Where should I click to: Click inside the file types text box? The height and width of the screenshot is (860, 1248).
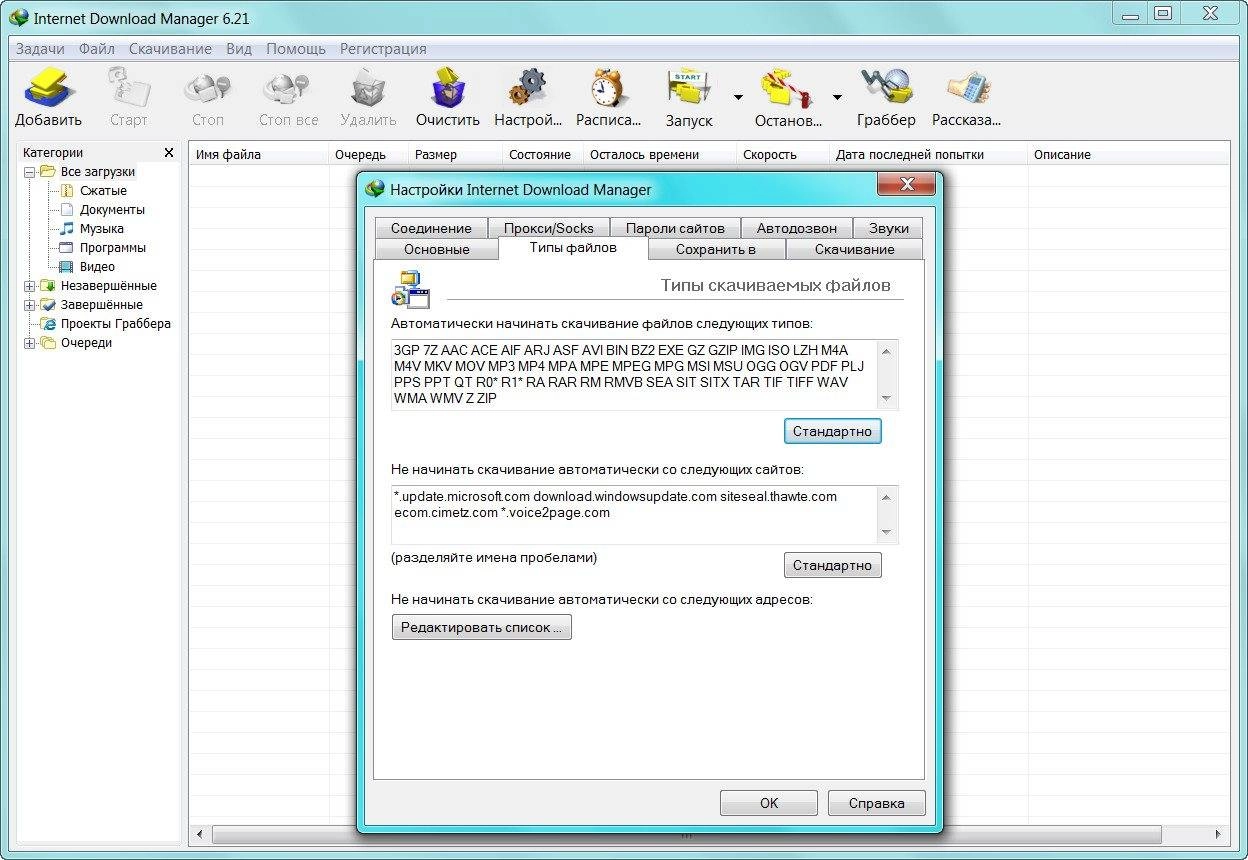pyautogui.click(x=634, y=374)
